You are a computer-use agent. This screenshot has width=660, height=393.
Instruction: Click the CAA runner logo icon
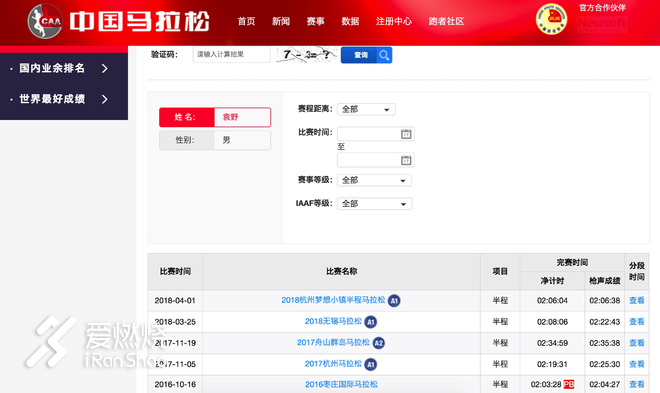[45, 21]
